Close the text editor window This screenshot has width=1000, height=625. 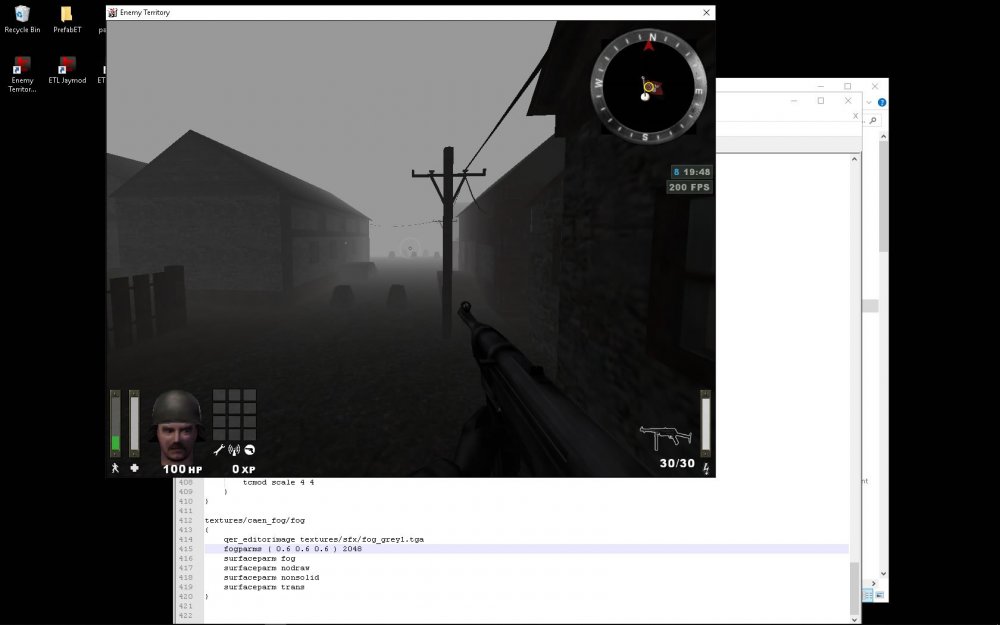(848, 101)
